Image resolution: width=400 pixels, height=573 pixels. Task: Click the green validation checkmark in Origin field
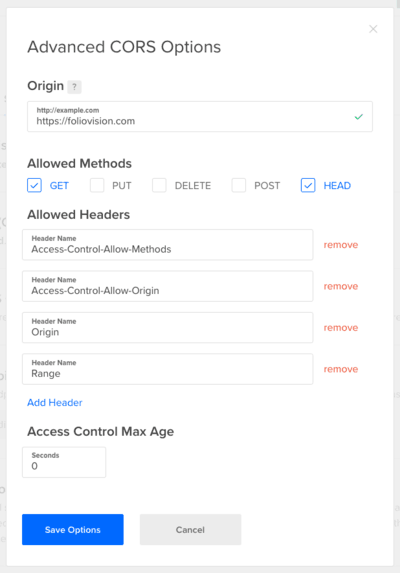359,117
